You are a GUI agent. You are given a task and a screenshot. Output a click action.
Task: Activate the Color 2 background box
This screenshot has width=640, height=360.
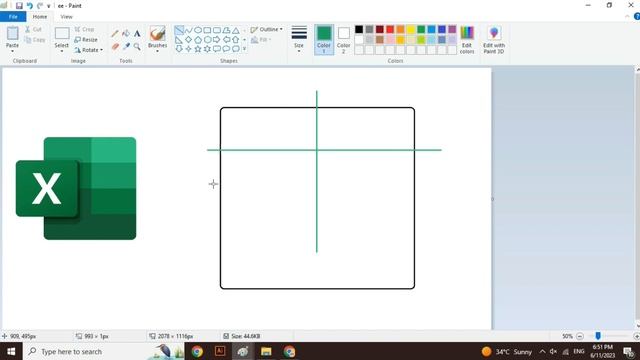coord(344,40)
